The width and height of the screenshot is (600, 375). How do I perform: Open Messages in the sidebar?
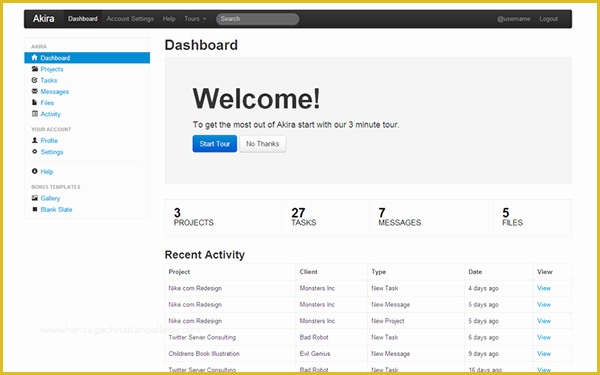coord(55,91)
